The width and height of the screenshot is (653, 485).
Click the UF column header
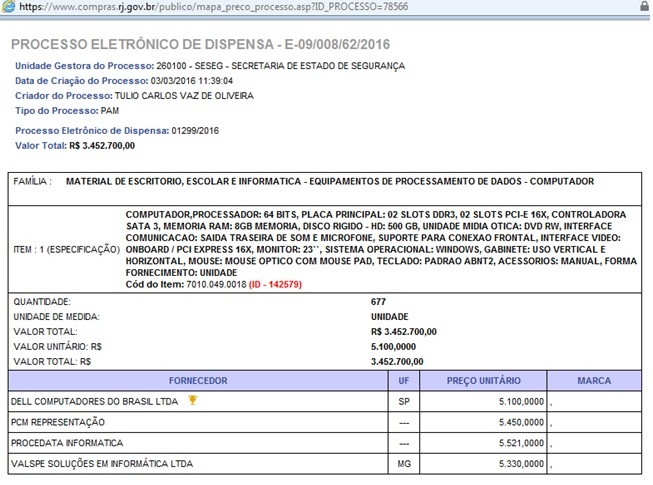tap(402, 381)
